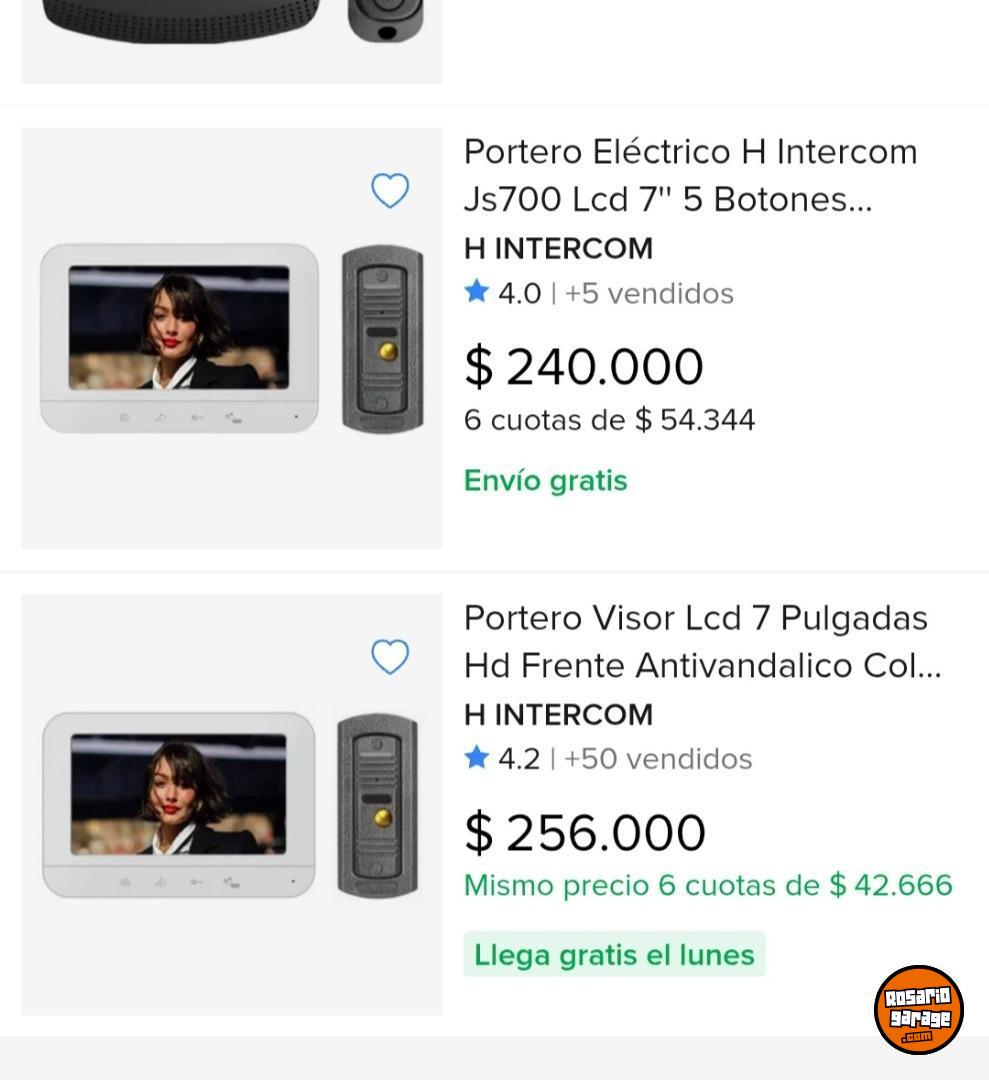
Task: Click H INTERCOM brand on first listing
Action: point(558,248)
